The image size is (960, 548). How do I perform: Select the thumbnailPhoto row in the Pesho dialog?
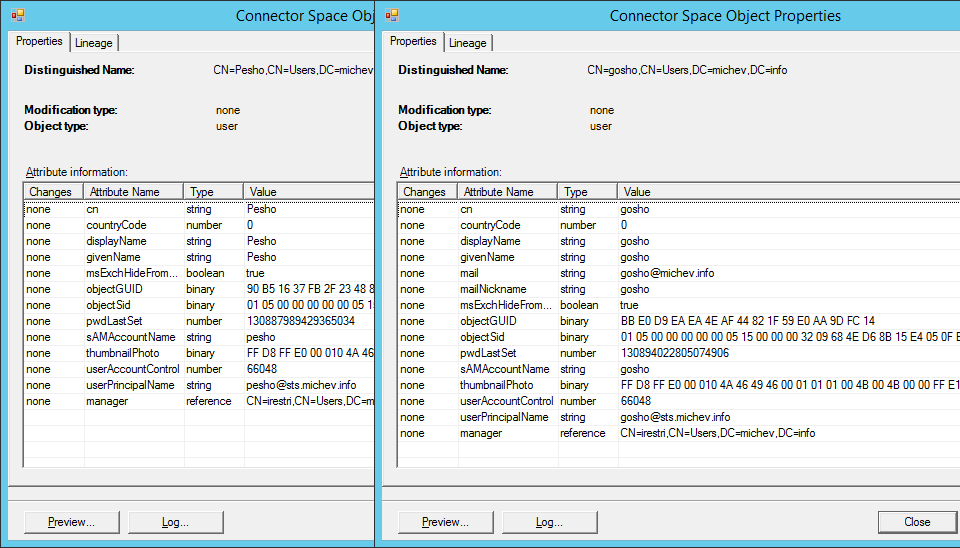[x=122, y=353]
